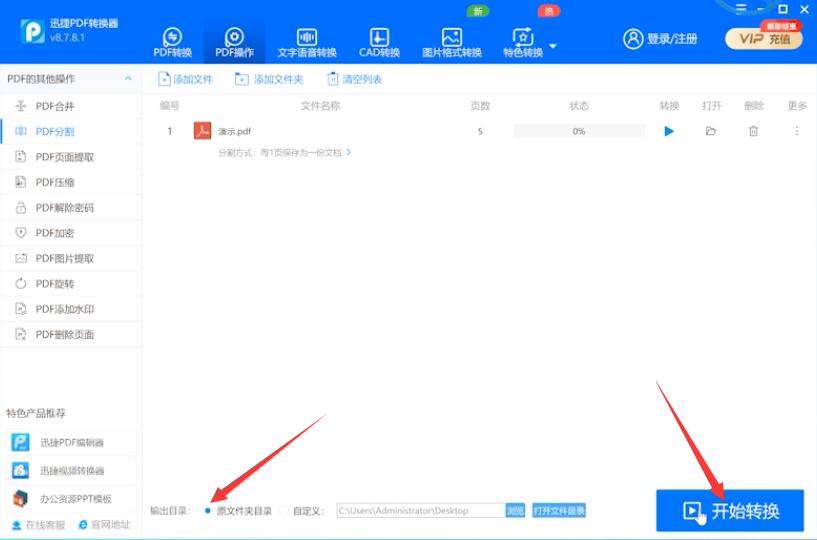Open 迅捷PDF编辑器 recommended product
Screen dimensions: 817x540
click(71, 443)
